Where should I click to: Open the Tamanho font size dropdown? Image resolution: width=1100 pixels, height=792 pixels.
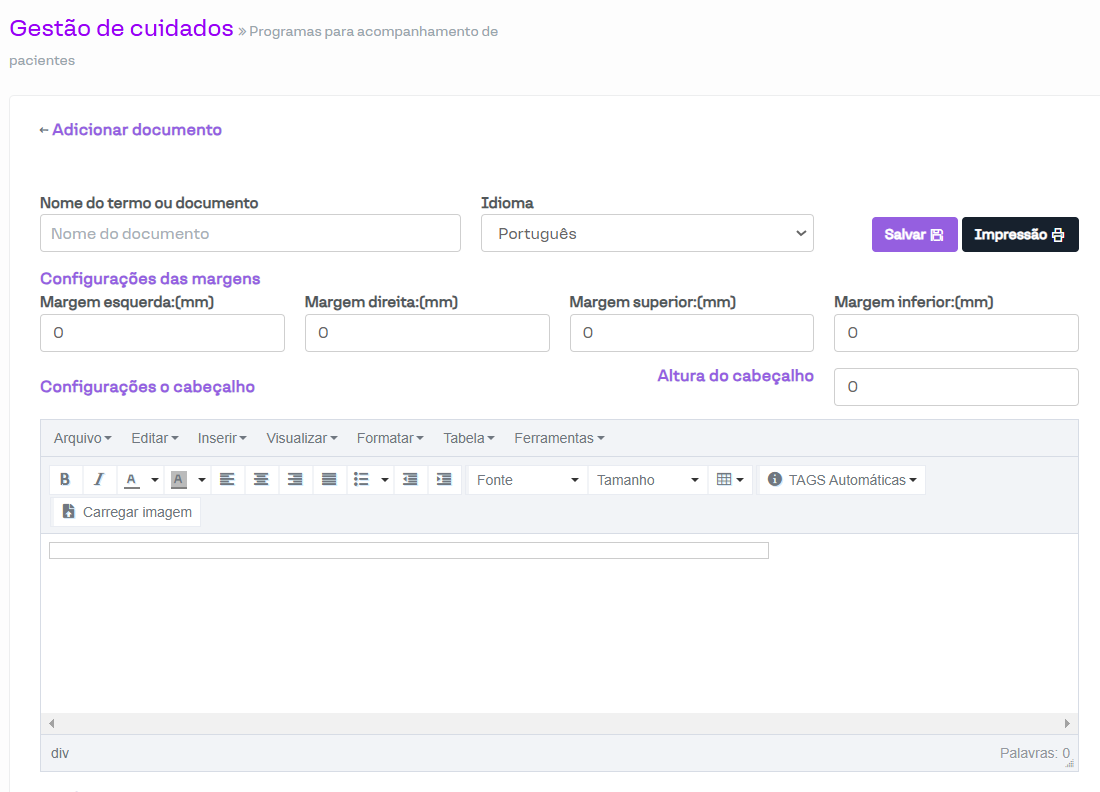[x=647, y=480]
